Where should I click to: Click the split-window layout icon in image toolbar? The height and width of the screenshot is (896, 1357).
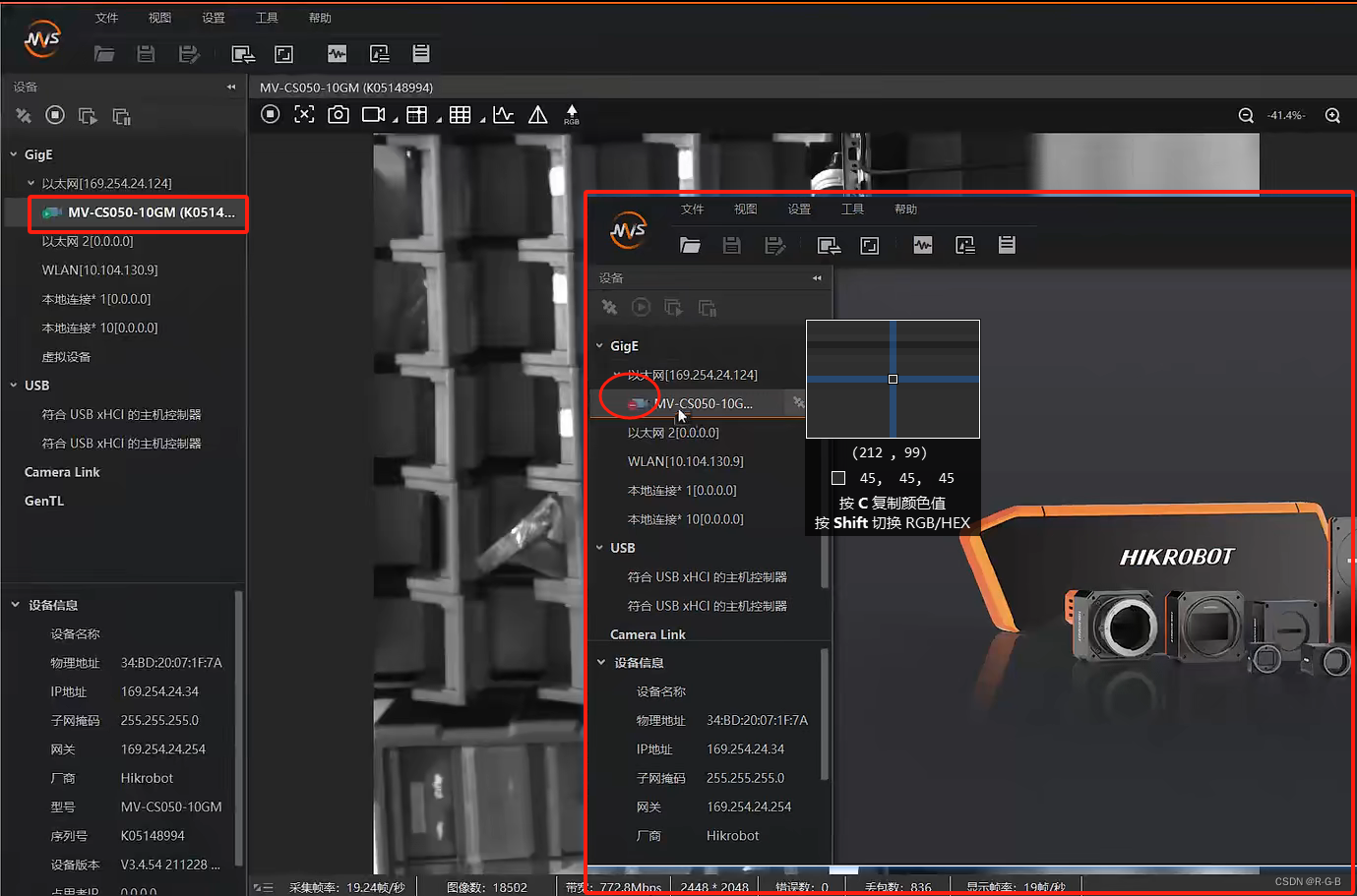417,115
